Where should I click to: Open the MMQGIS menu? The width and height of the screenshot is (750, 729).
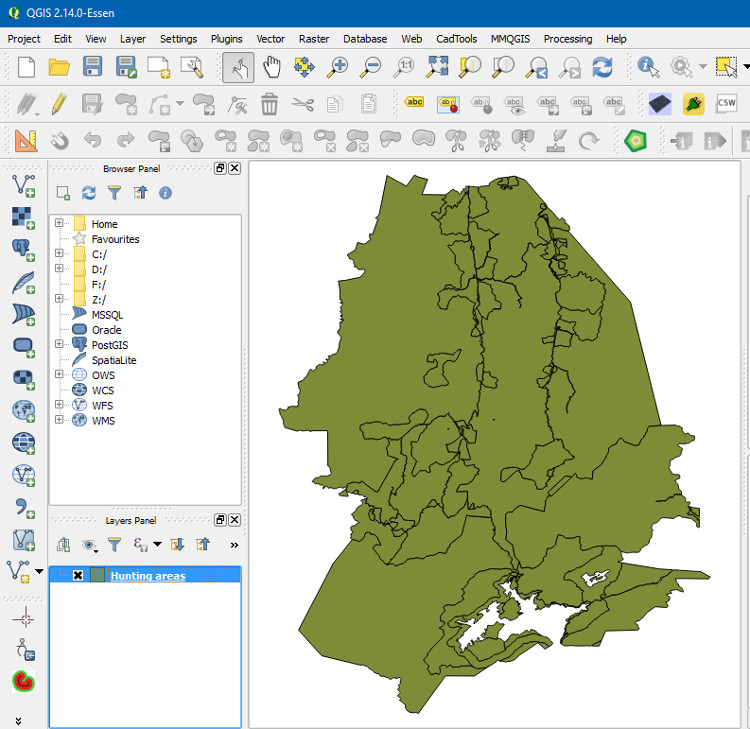tap(510, 39)
